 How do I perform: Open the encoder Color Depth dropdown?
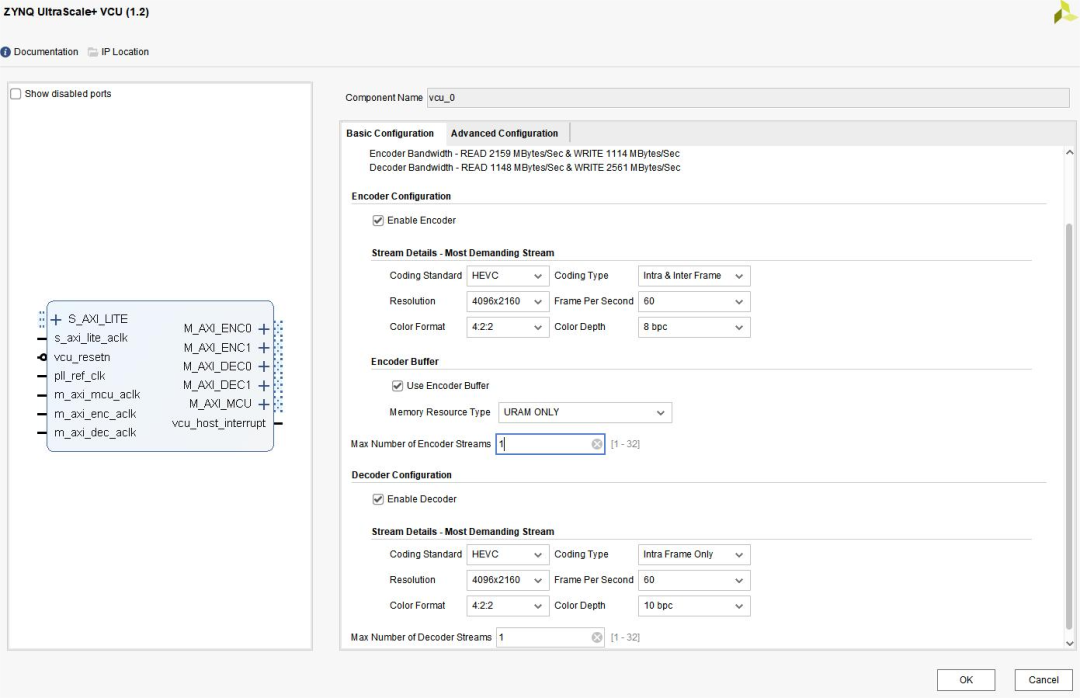click(694, 327)
